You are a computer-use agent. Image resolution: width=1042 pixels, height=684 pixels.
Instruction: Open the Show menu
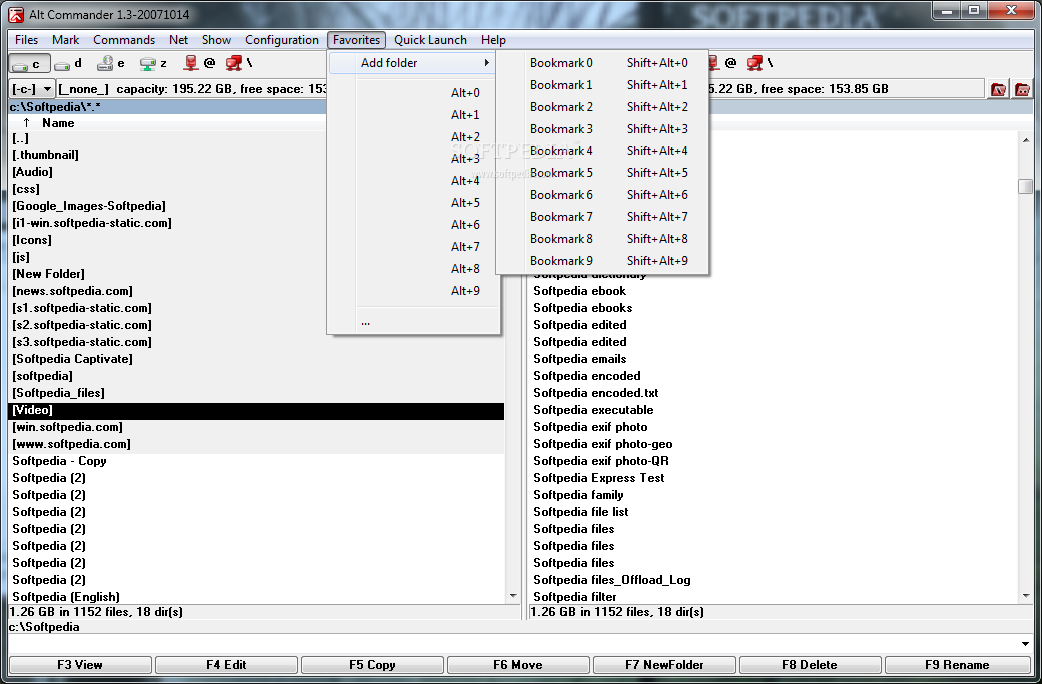pyautogui.click(x=216, y=40)
